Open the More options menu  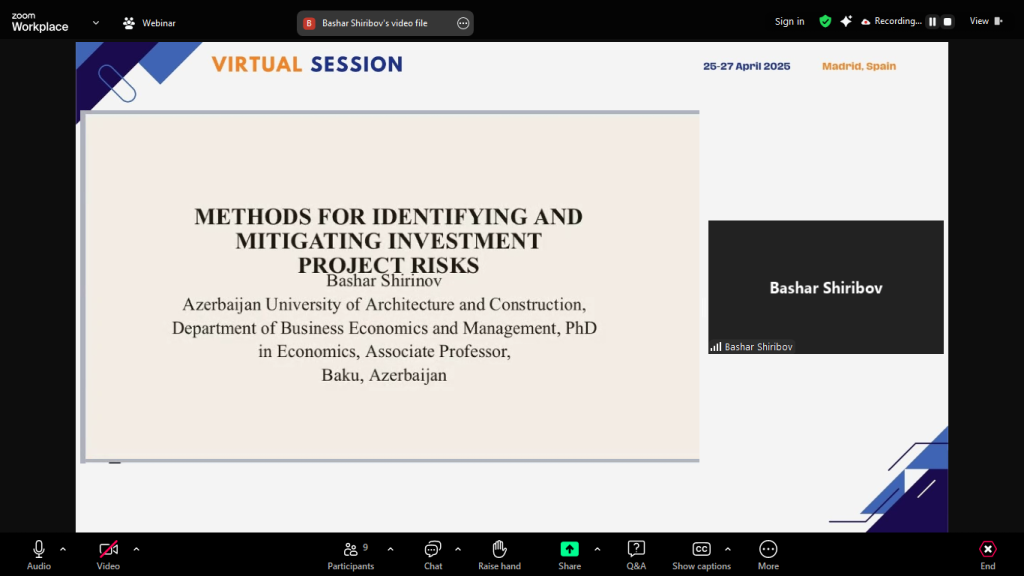click(x=768, y=549)
